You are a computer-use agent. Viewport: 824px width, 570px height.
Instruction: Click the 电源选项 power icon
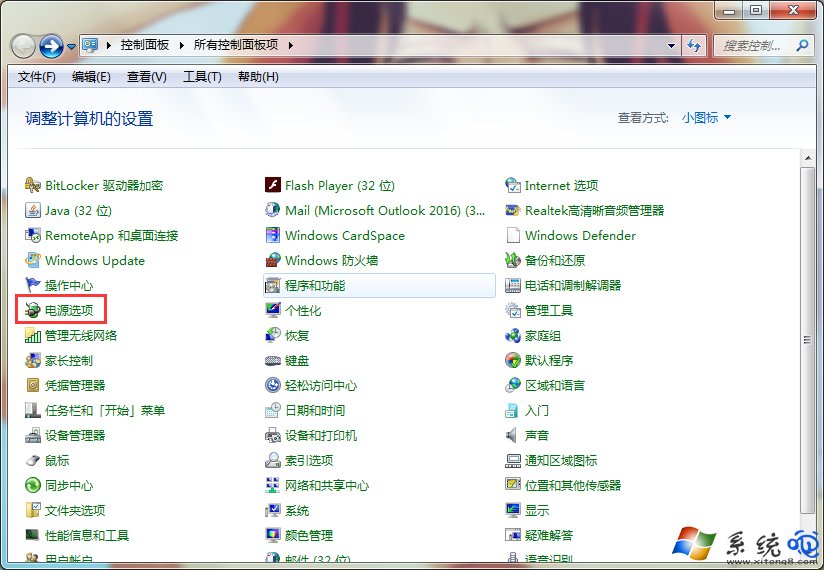tap(33, 310)
